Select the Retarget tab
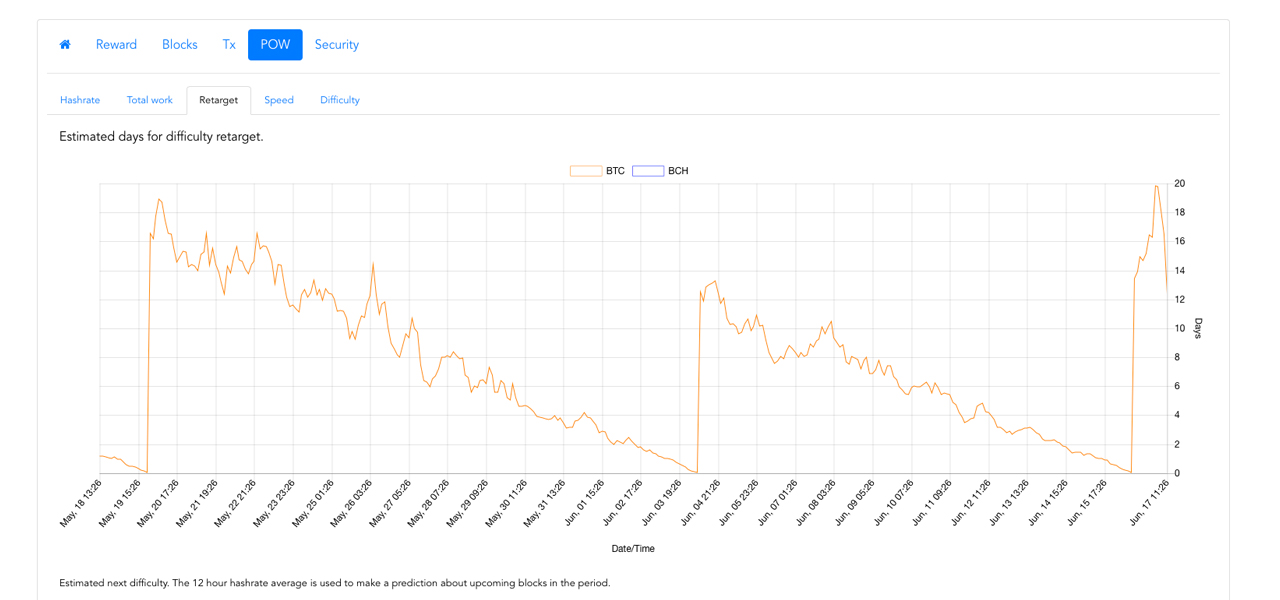Screen dimensions: 1280x600 pyautogui.click(x=218, y=100)
